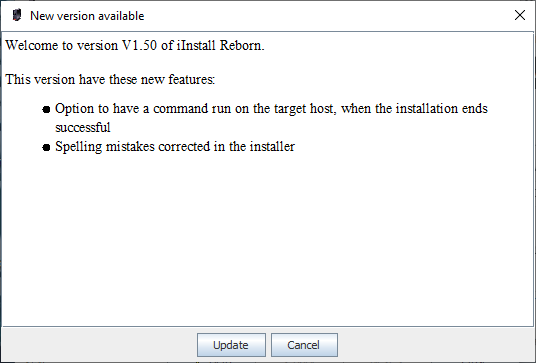Click the iInstall Reborn title bar icon
Screen dimensions: 536x363
(x=16, y=15)
